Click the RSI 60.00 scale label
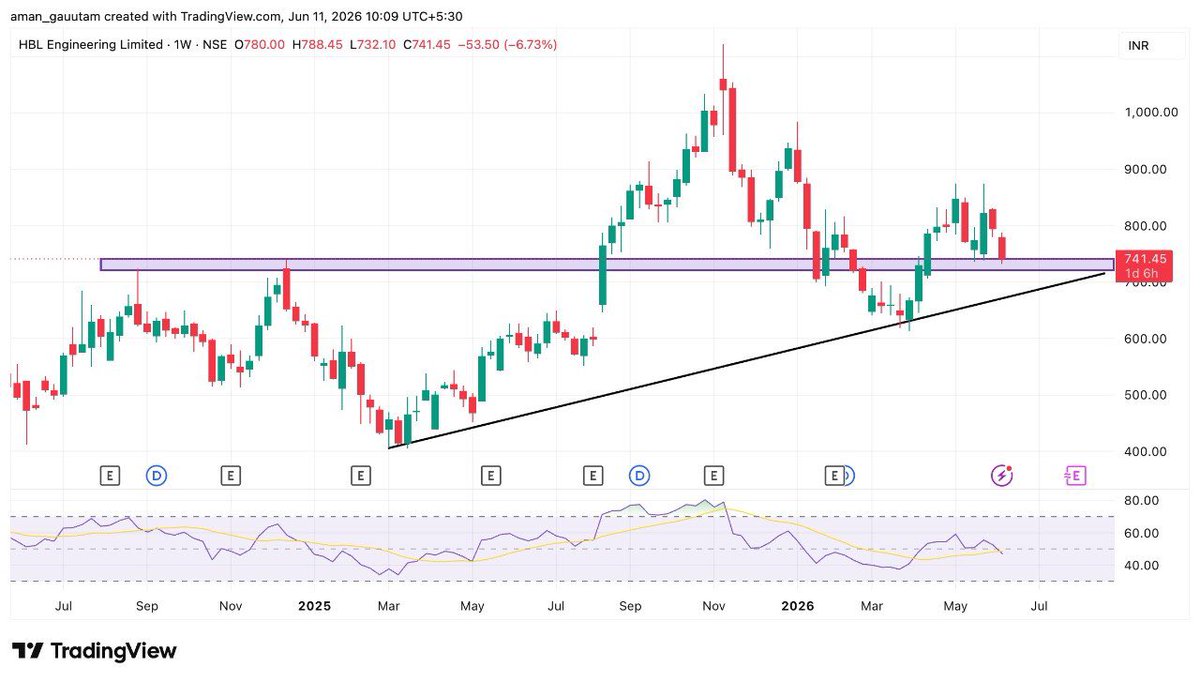Image resolution: width=1200 pixels, height=682 pixels. (x=1143, y=533)
